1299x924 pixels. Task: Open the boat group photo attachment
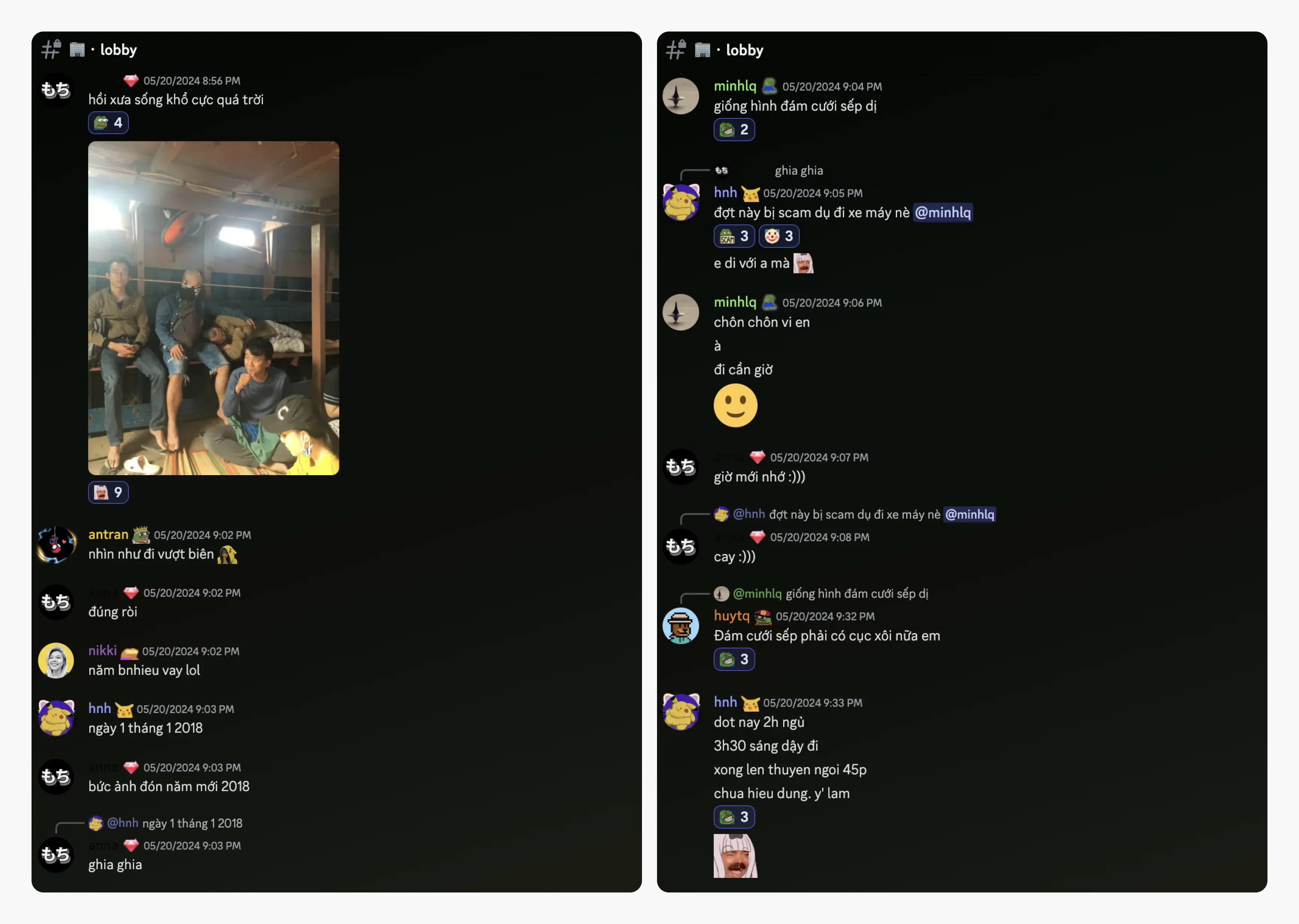pyautogui.click(x=213, y=308)
